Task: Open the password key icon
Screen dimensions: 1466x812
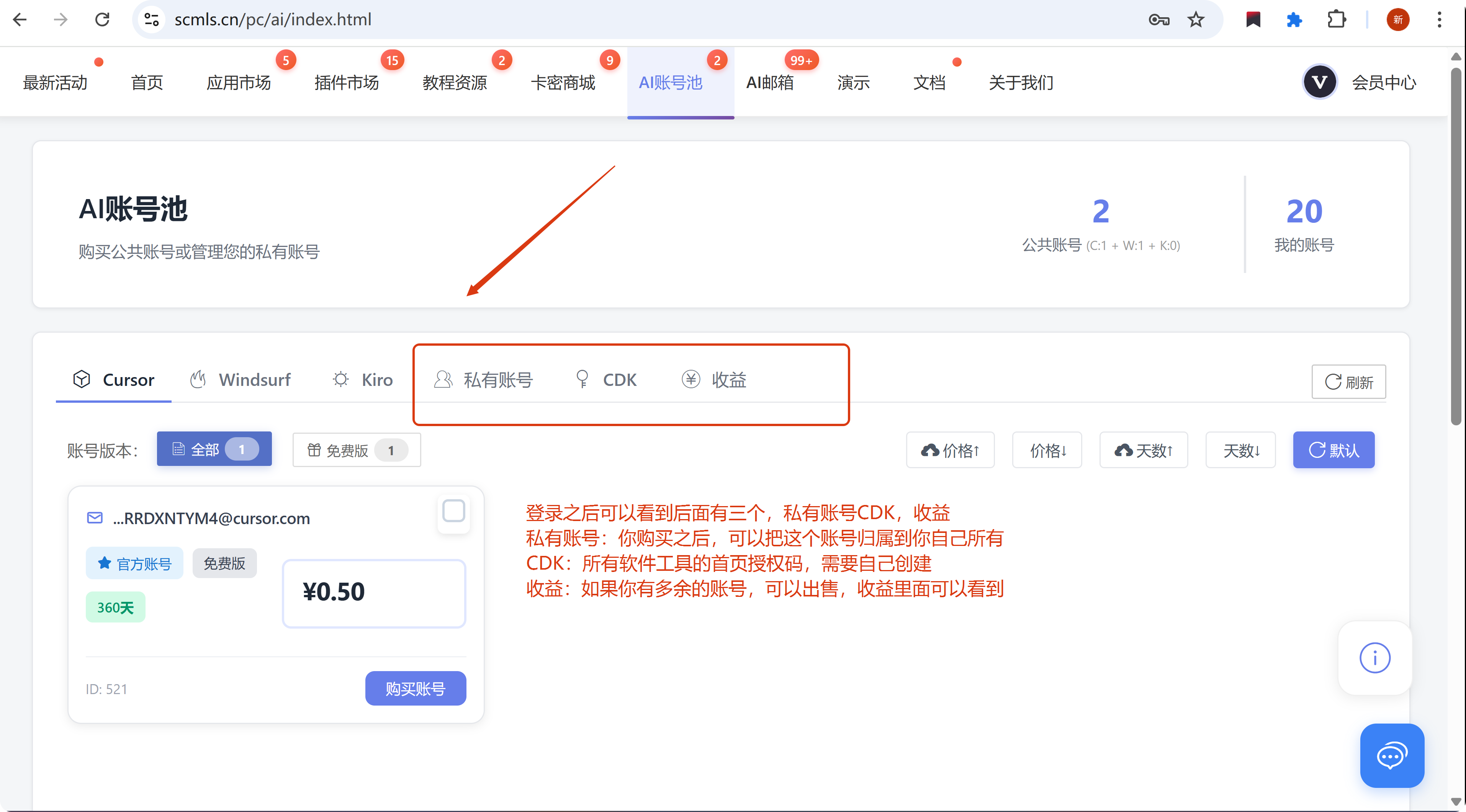Action: click(x=1158, y=20)
